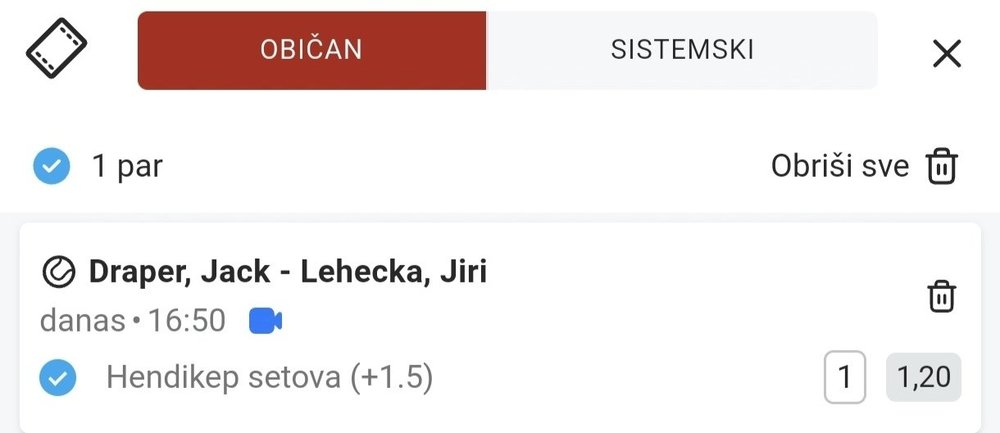Click the boxed '1' outcome pick
Screen dimensions: 1000x433
[844, 378]
